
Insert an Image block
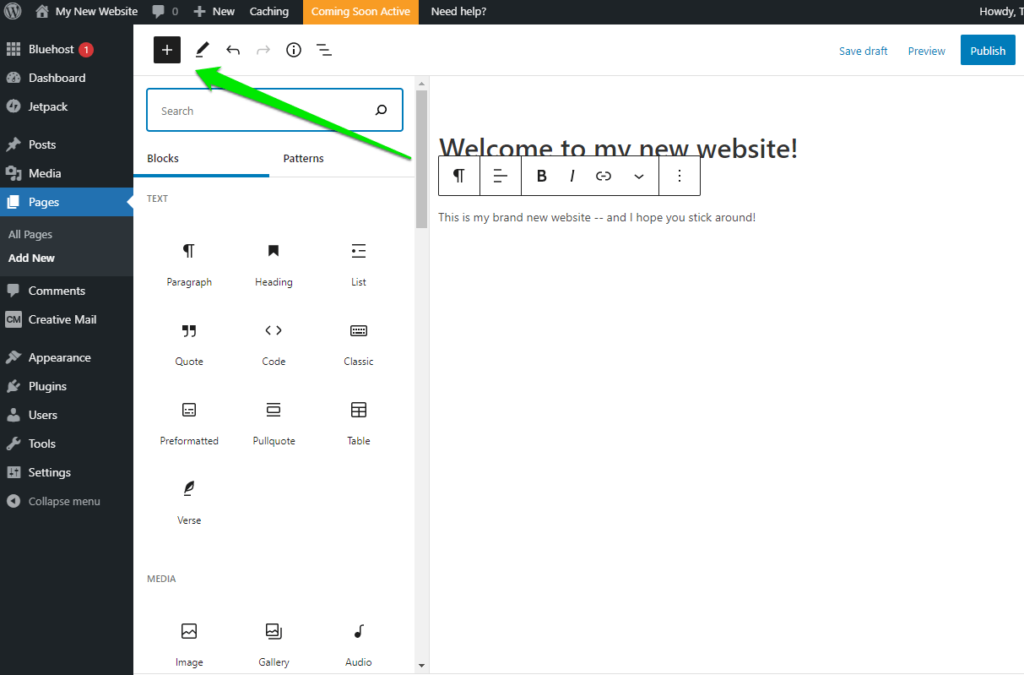tap(189, 645)
